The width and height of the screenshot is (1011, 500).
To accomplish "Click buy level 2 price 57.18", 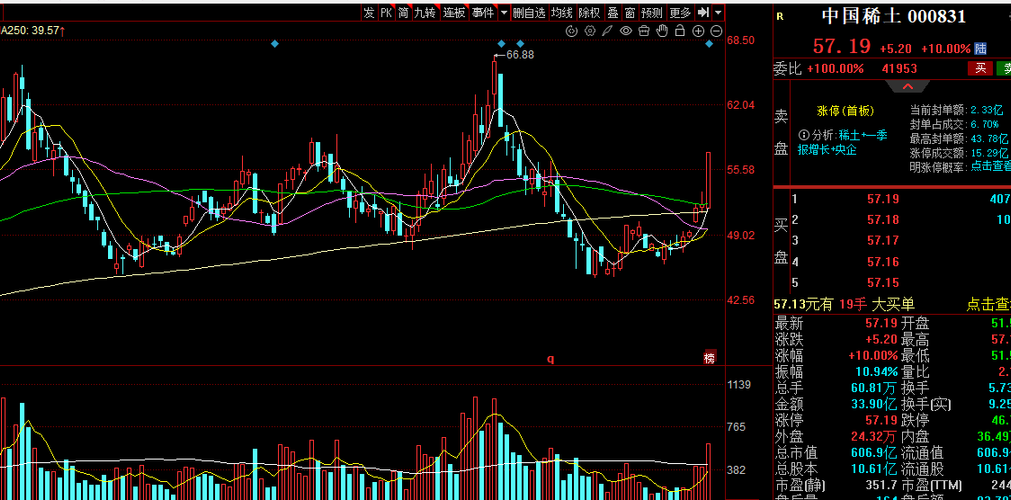I will tap(883, 220).
